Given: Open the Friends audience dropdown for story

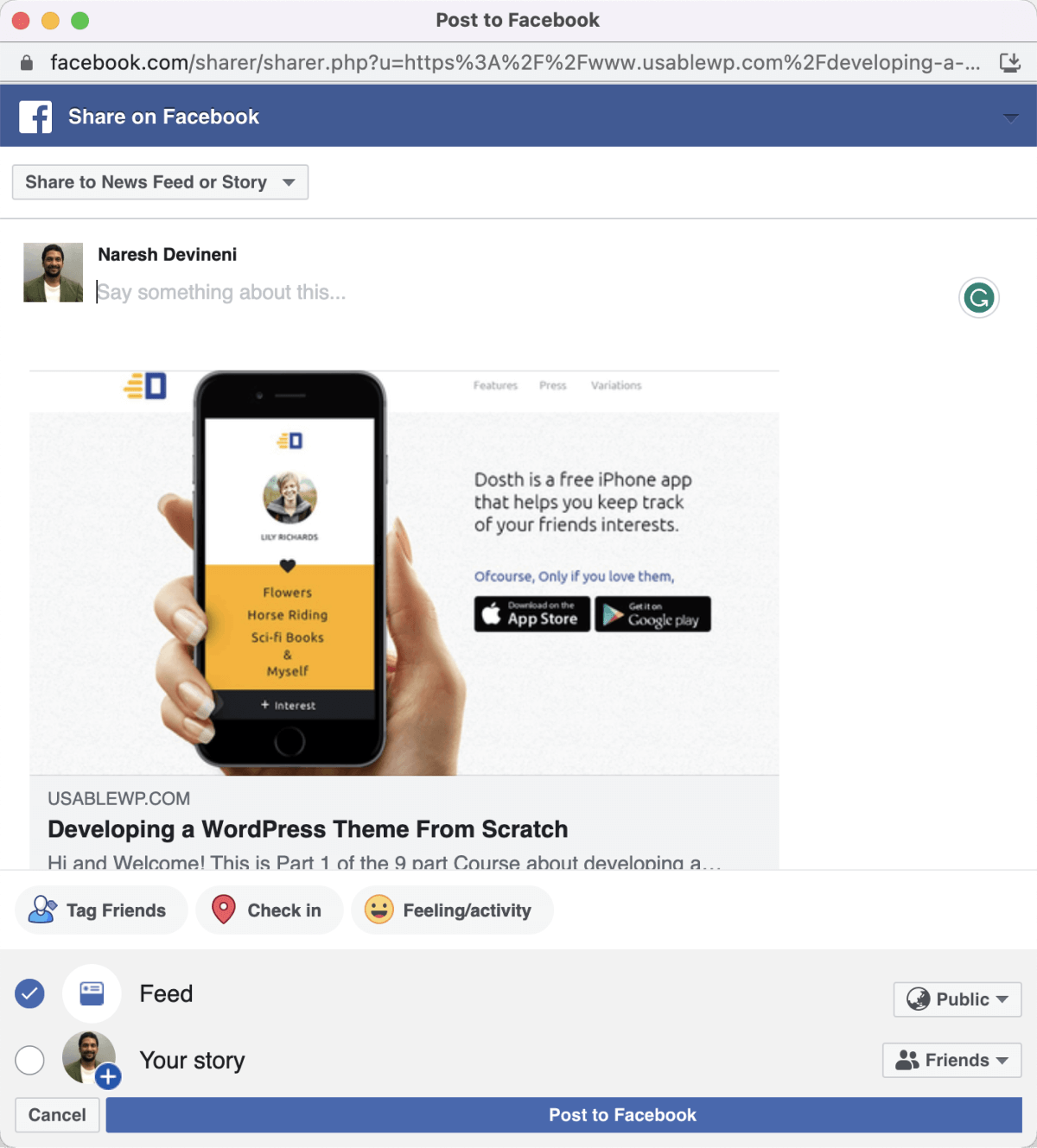Looking at the screenshot, I should [951, 1060].
